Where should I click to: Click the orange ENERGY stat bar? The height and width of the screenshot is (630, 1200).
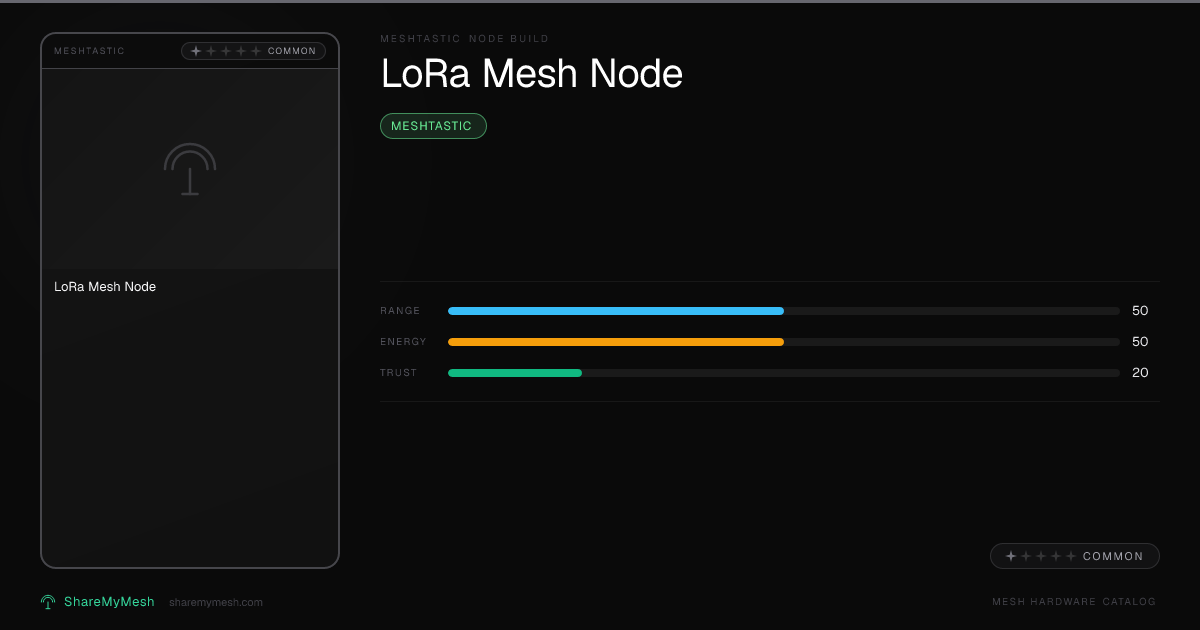pyautogui.click(x=616, y=342)
